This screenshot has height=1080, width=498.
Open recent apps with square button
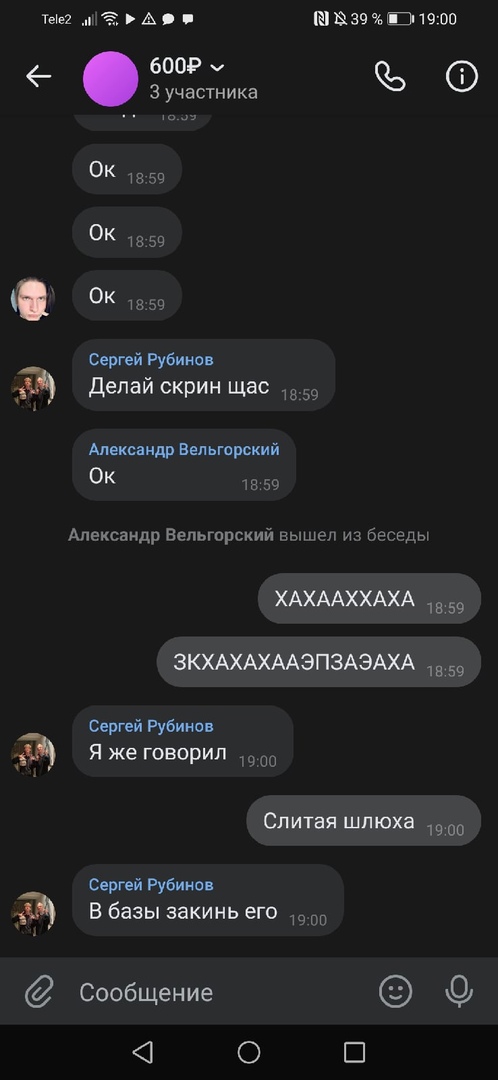point(354,1052)
